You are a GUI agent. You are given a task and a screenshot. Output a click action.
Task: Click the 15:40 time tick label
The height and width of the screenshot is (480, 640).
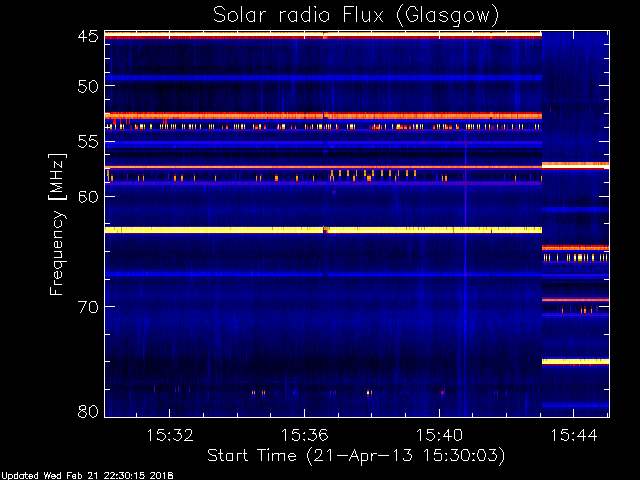(439, 435)
